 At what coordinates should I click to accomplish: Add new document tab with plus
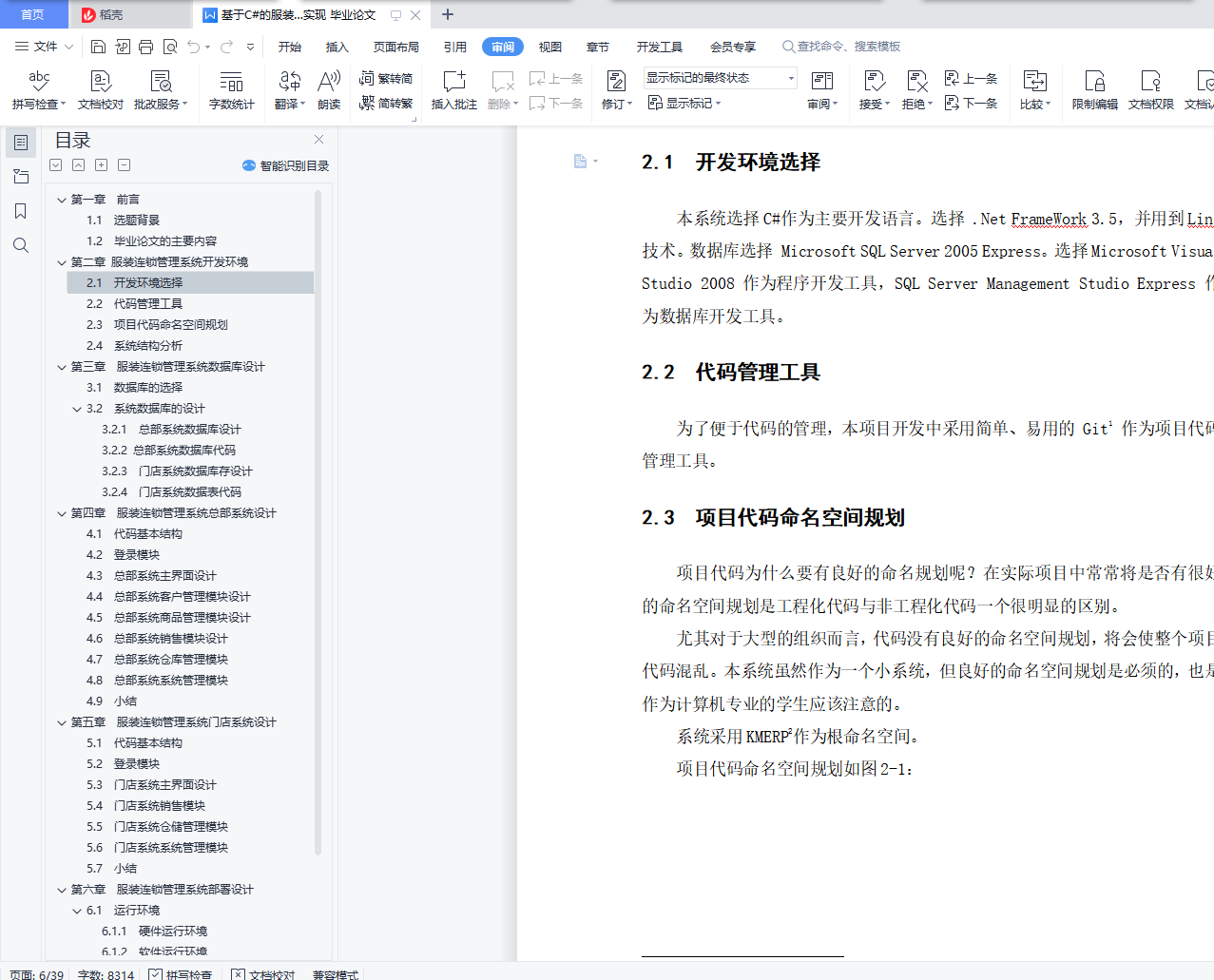pyautogui.click(x=448, y=14)
